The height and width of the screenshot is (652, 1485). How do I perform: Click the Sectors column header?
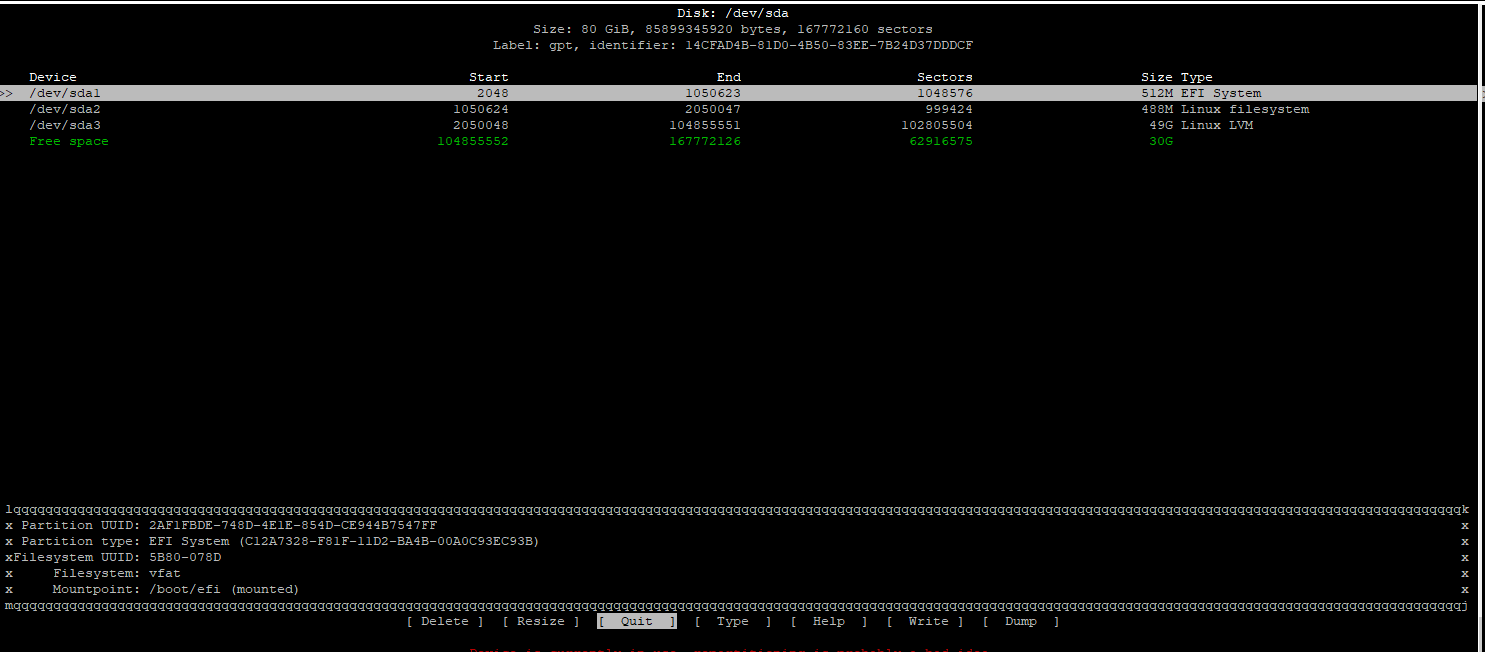tap(944, 76)
